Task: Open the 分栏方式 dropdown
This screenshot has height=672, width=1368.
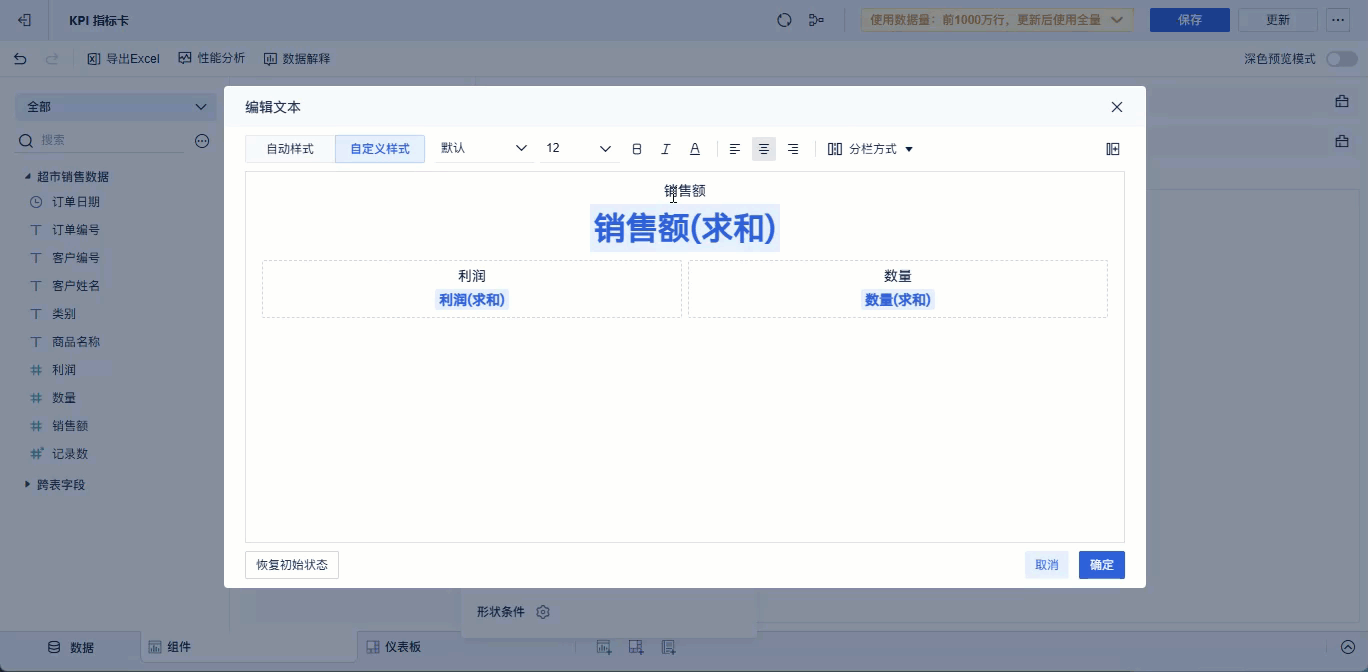Action: (x=871, y=148)
